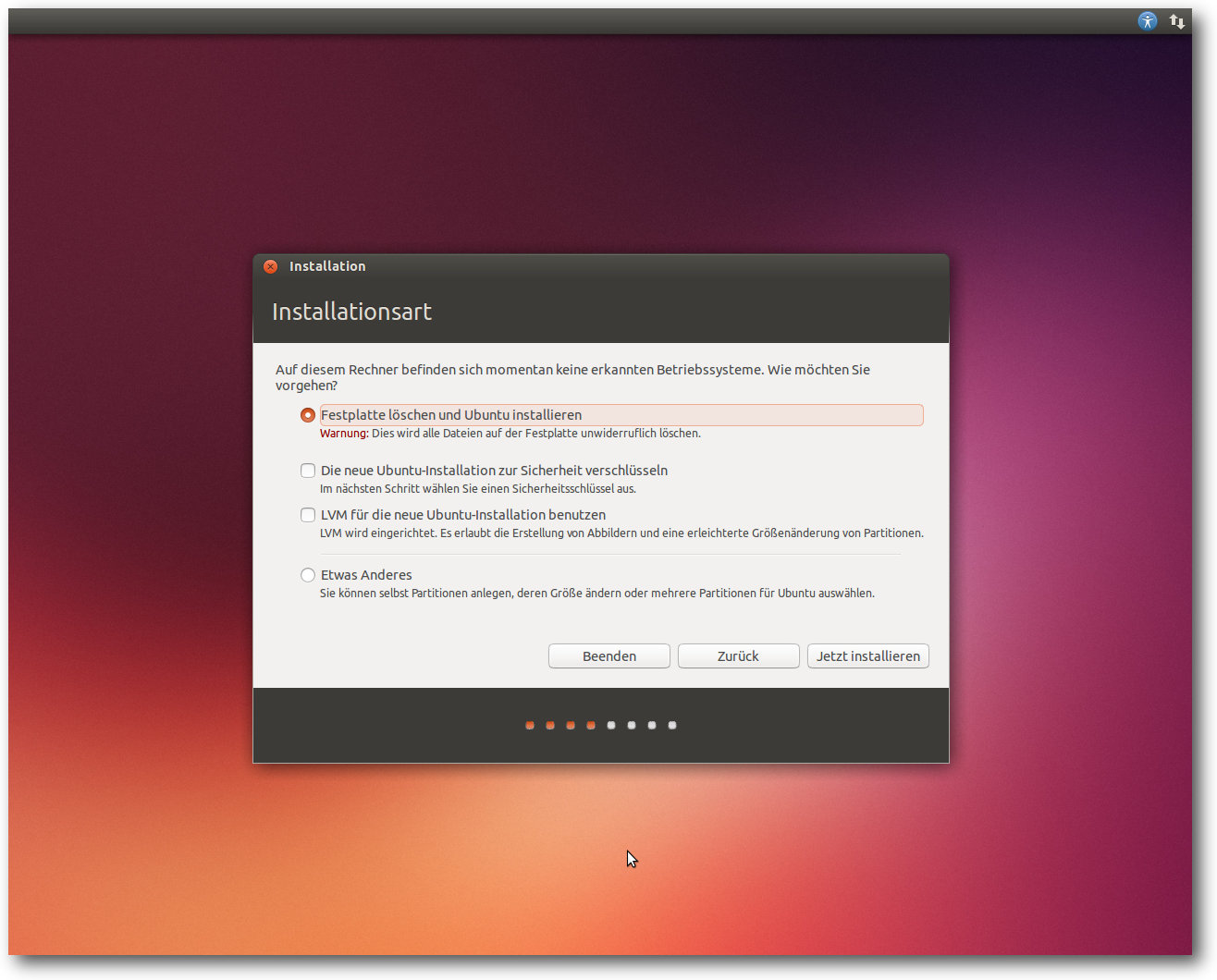Start installation with Jetzt installieren
The image size is (1217, 980).
(868, 655)
